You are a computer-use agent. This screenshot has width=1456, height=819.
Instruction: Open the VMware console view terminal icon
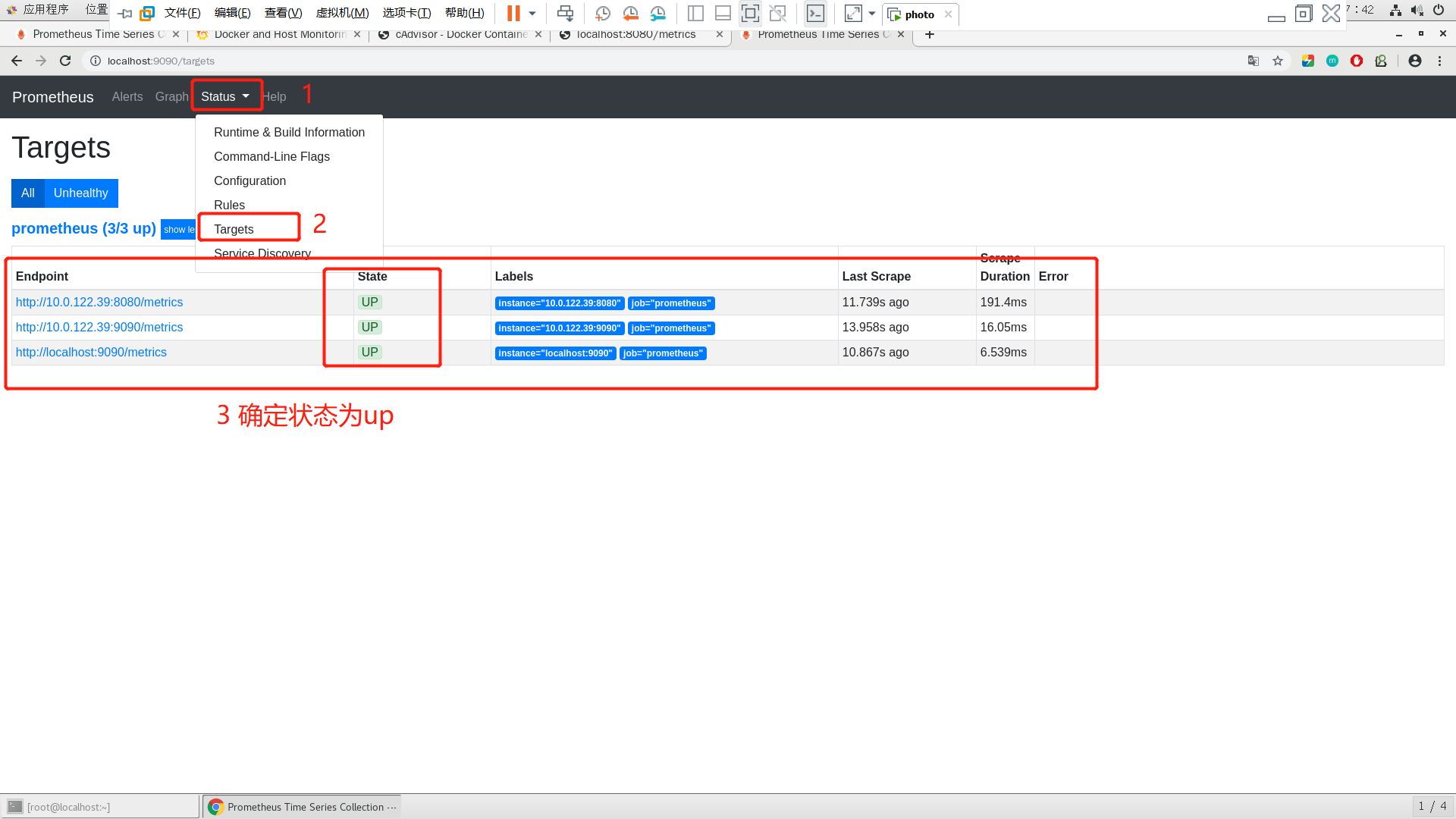(815, 13)
